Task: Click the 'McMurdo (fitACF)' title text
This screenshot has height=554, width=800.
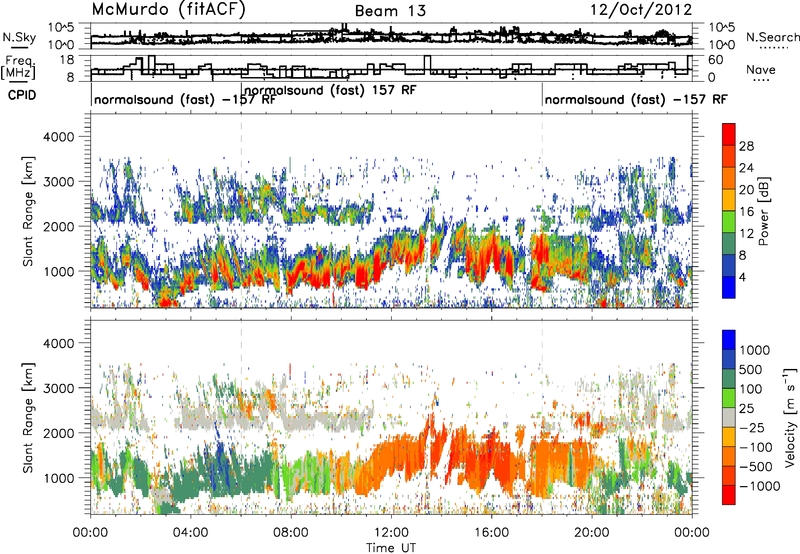Action: 168,10
